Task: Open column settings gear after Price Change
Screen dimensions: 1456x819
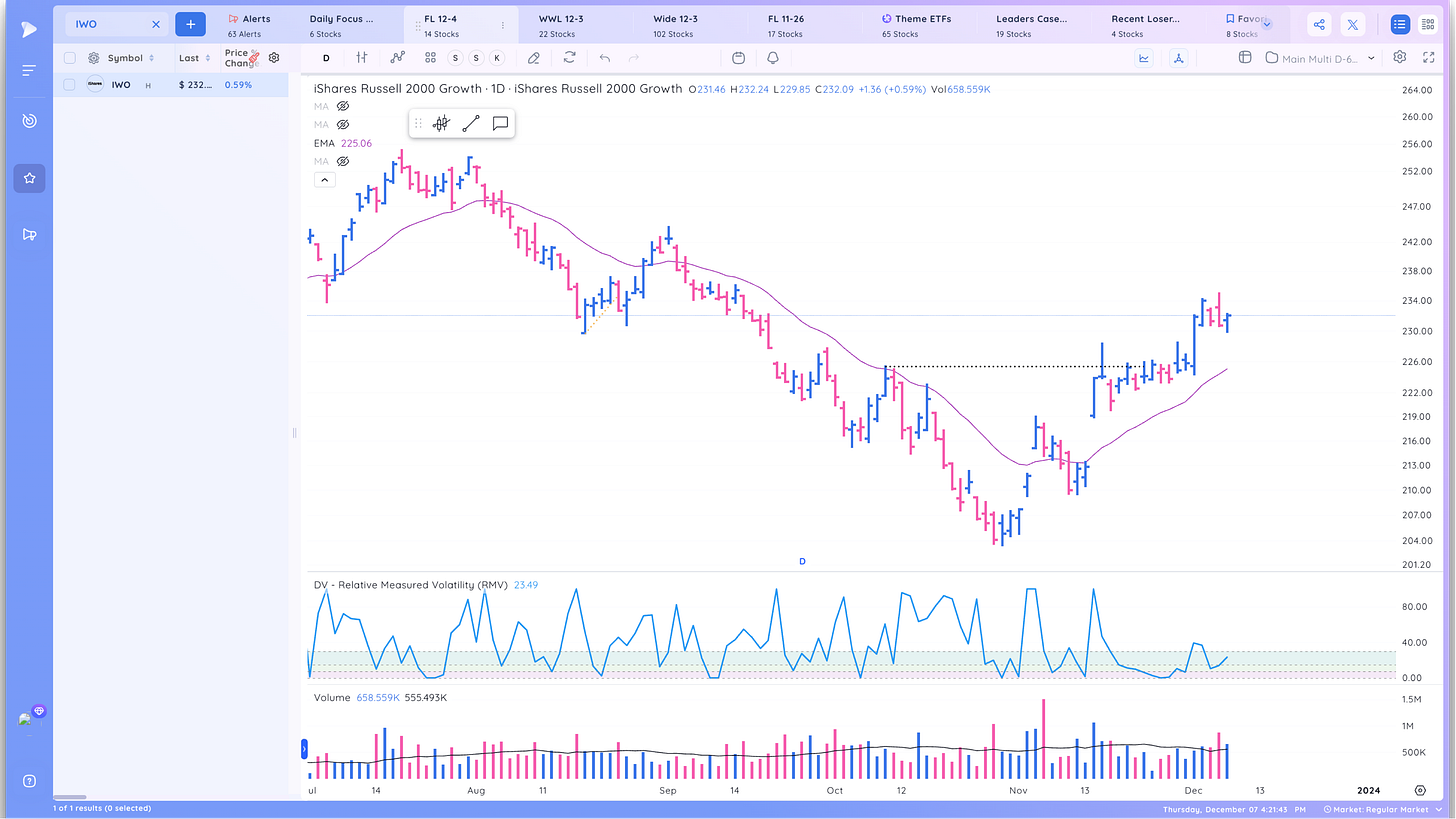Action: (x=274, y=58)
